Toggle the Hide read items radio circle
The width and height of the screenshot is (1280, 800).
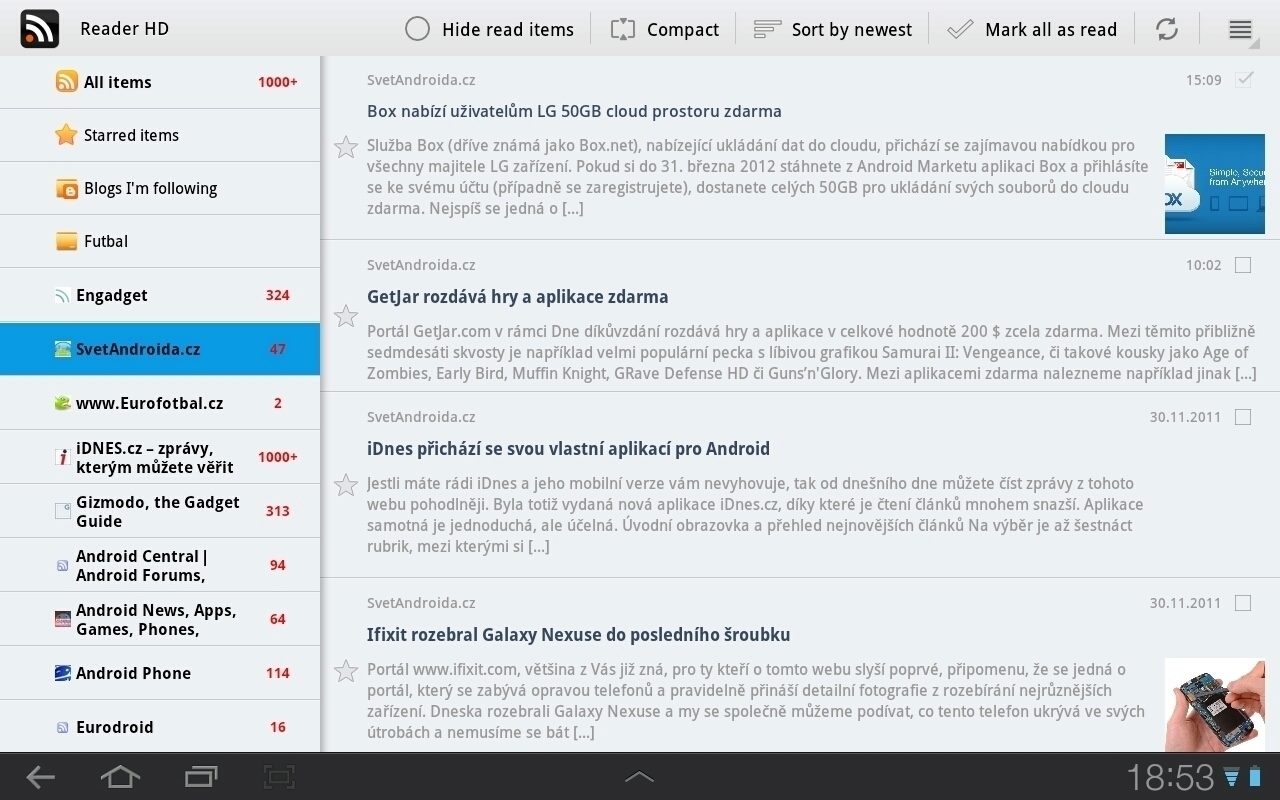point(417,29)
